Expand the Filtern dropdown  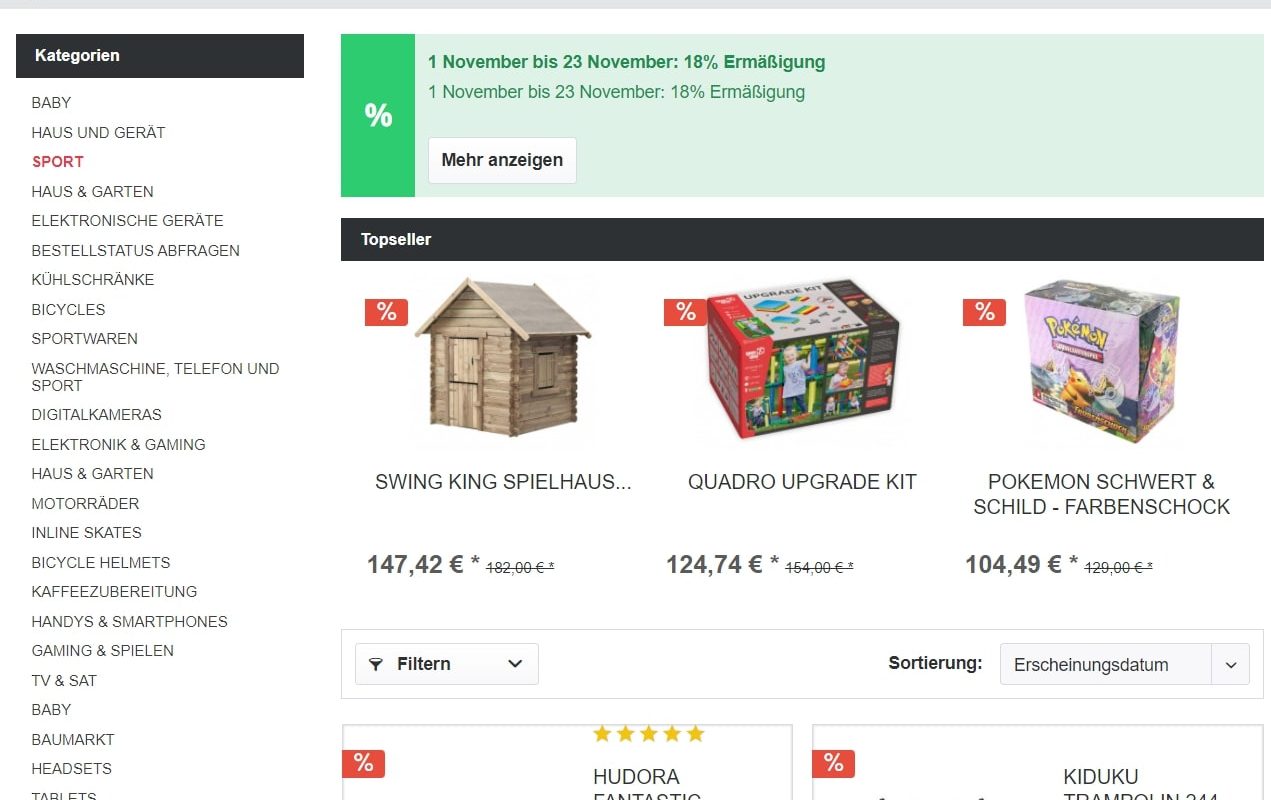447,664
